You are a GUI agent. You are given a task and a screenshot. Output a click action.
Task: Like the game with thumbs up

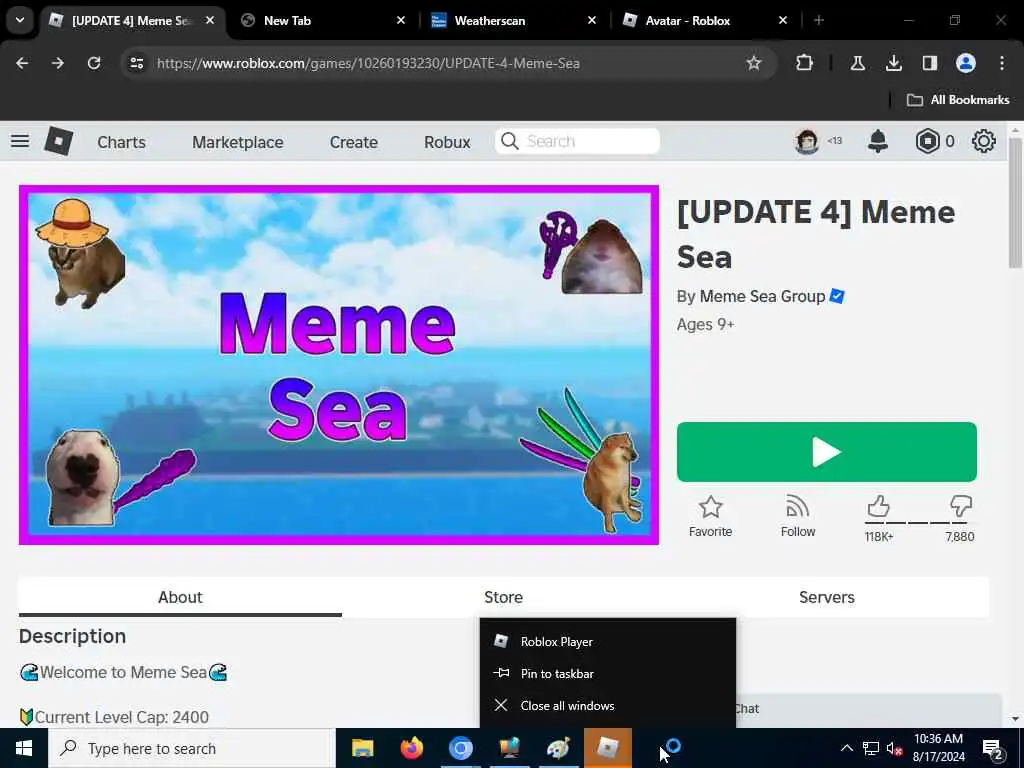coord(879,507)
